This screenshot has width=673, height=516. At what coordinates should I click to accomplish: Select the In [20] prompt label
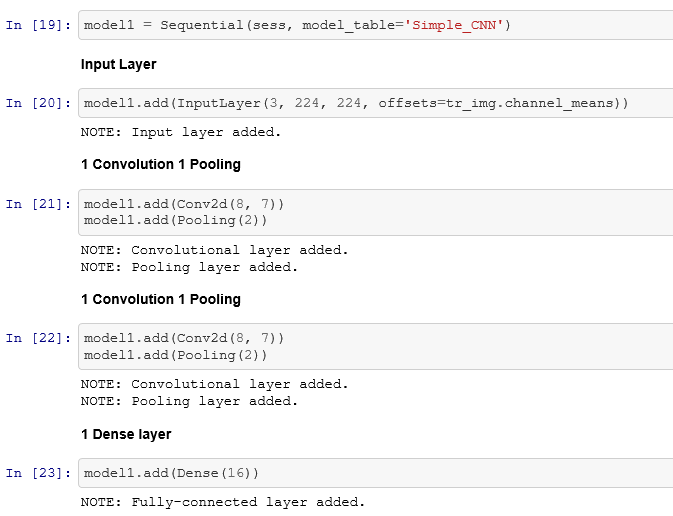(x=38, y=103)
